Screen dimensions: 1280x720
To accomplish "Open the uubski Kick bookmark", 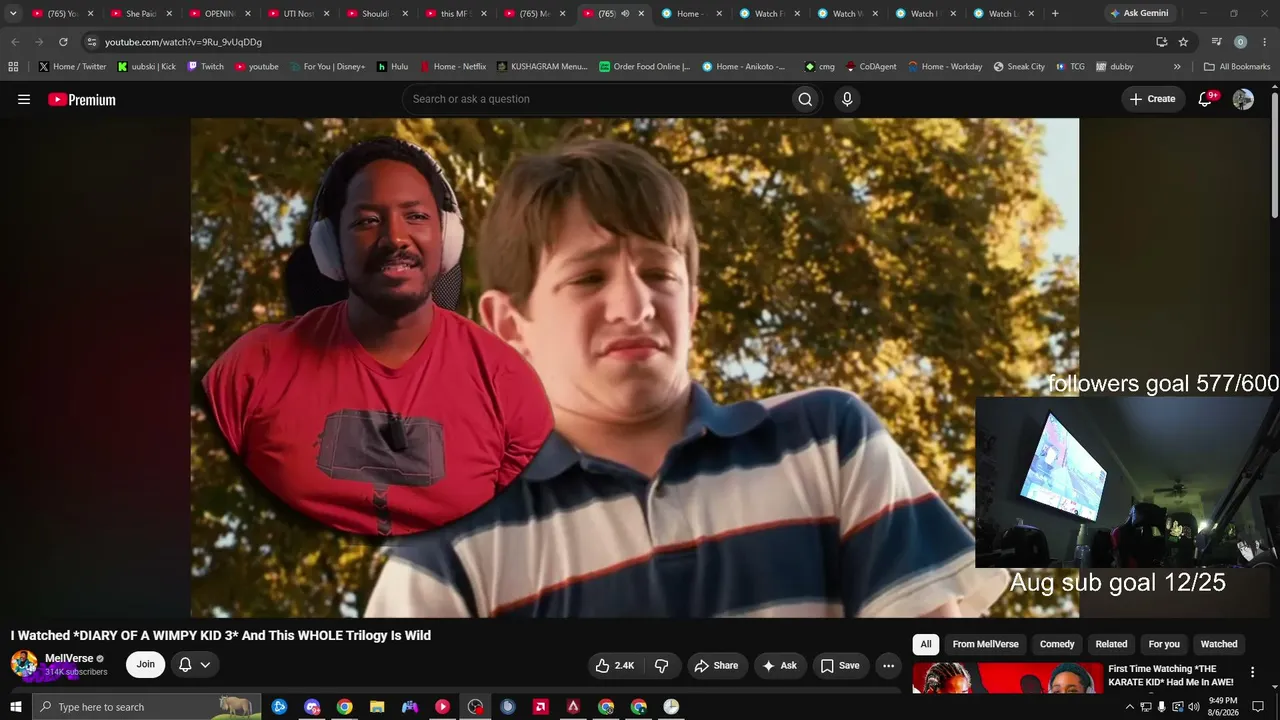I will tap(146, 67).
